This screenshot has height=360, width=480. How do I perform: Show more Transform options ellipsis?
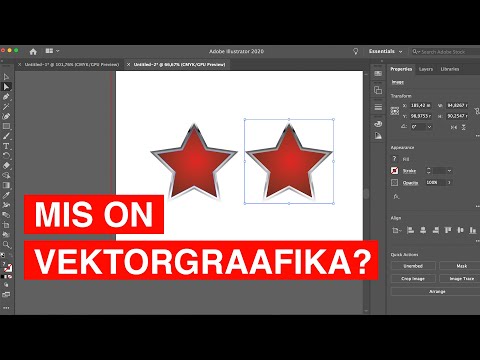click(478, 136)
